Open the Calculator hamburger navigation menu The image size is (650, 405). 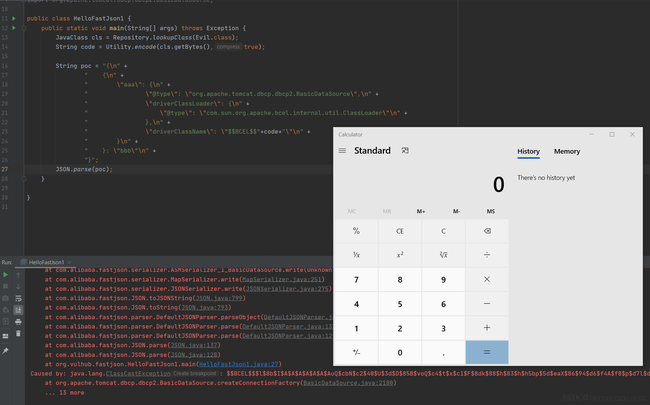coord(343,151)
